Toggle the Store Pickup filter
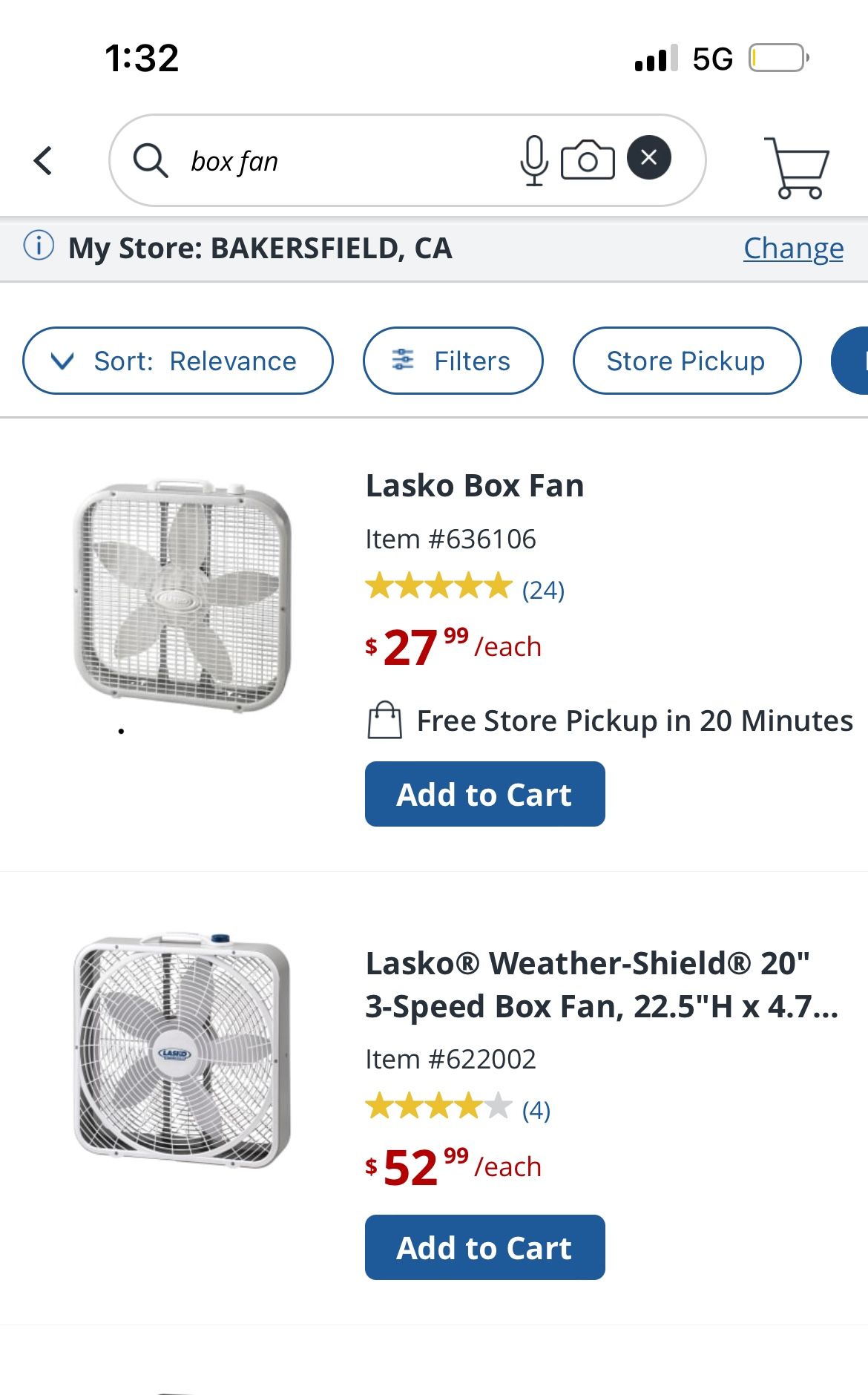 click(x=686, y=361)
